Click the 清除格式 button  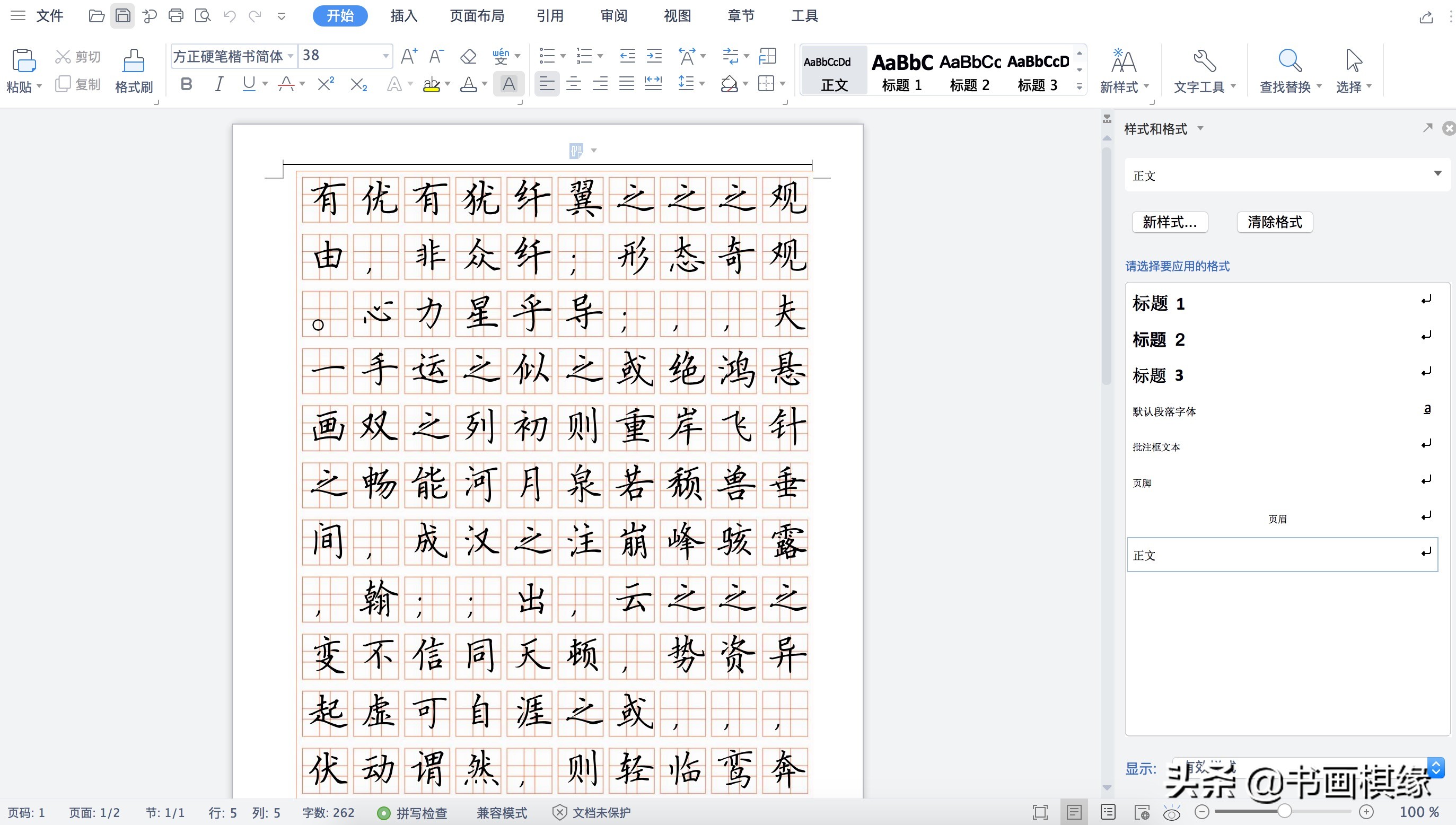click(x=1275, y=222)
